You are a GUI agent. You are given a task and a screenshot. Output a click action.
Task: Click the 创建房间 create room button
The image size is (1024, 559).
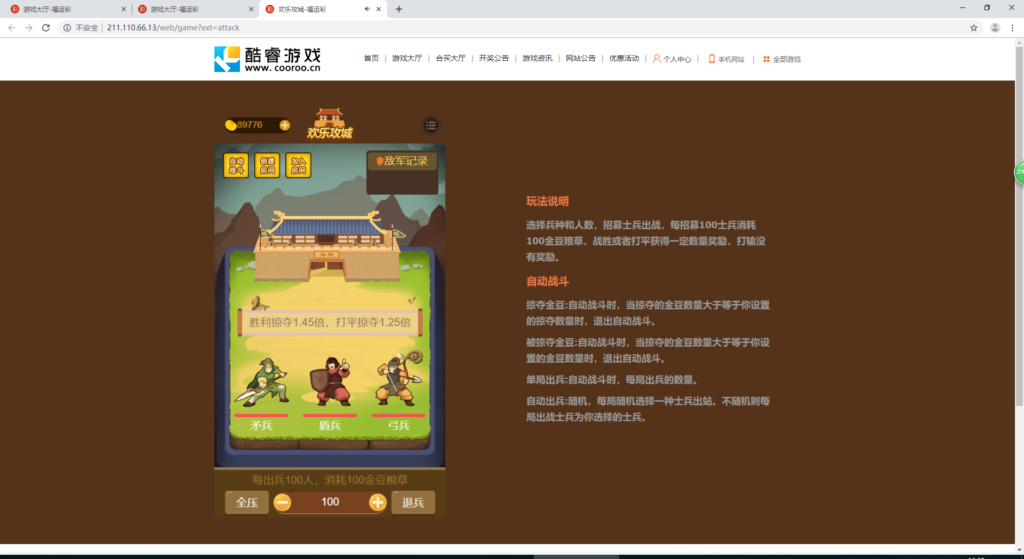tap(267, 166)
